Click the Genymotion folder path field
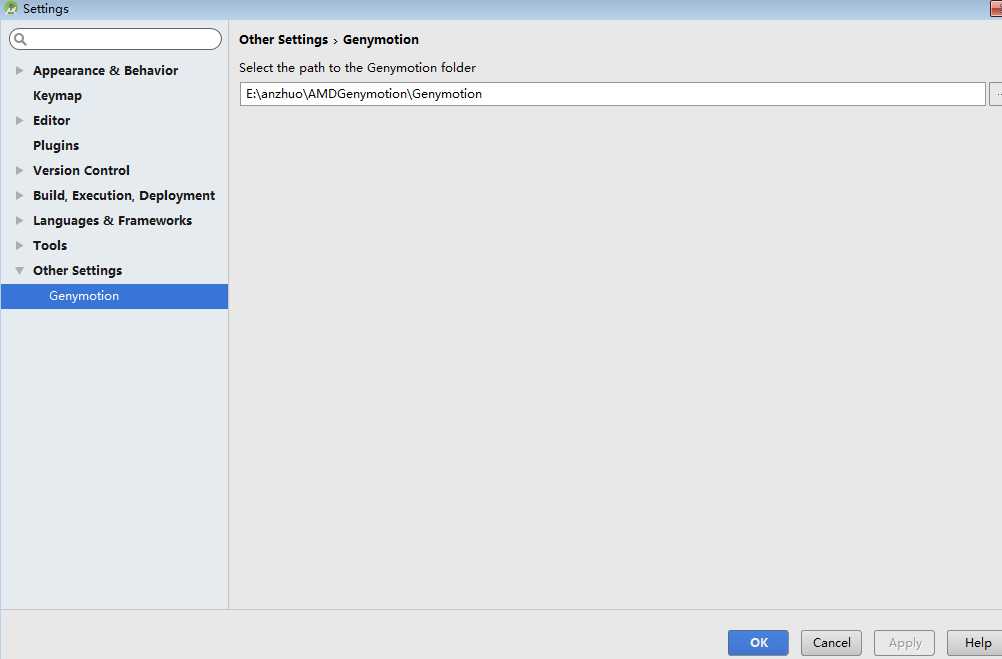 click(612, 94)
